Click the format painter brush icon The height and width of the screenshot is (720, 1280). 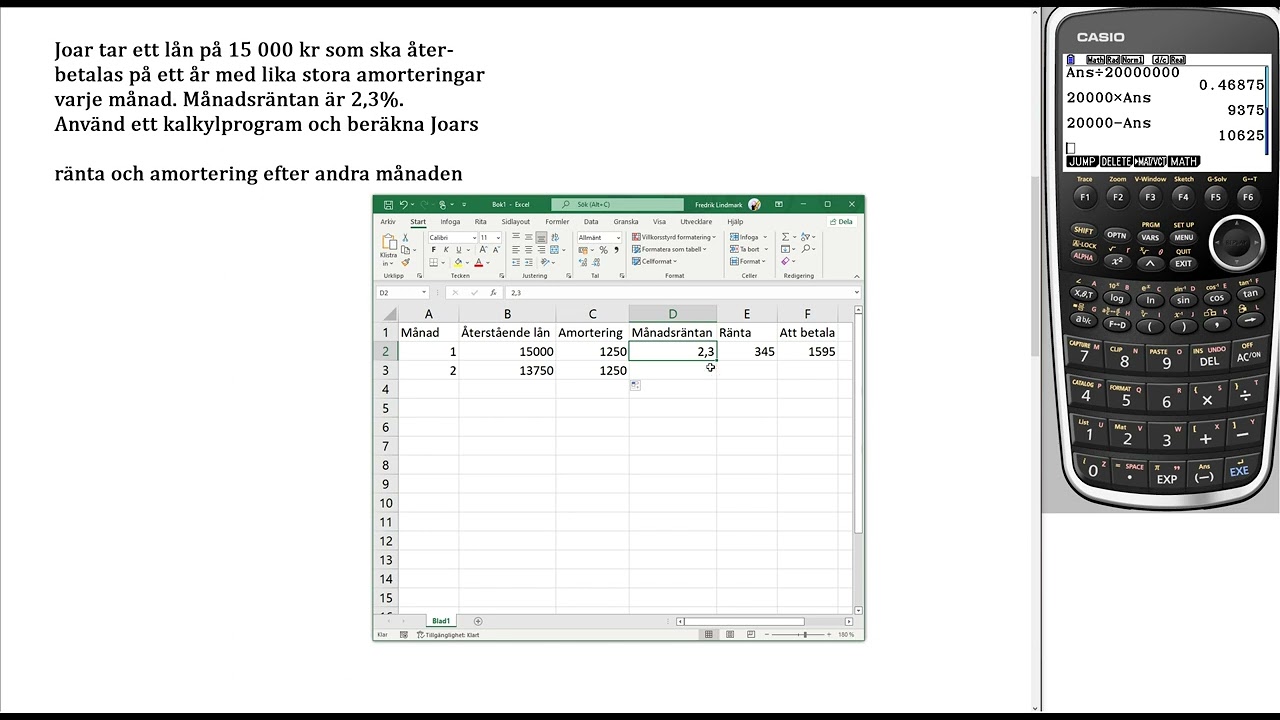coord(405,262)
